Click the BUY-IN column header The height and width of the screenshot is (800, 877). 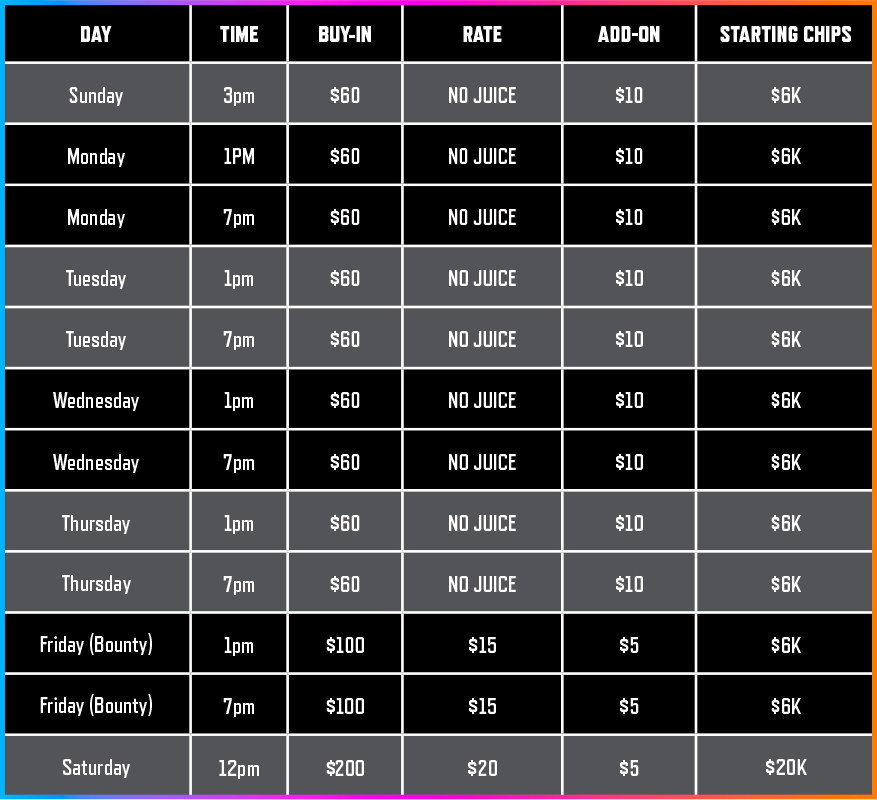[345, 34]
